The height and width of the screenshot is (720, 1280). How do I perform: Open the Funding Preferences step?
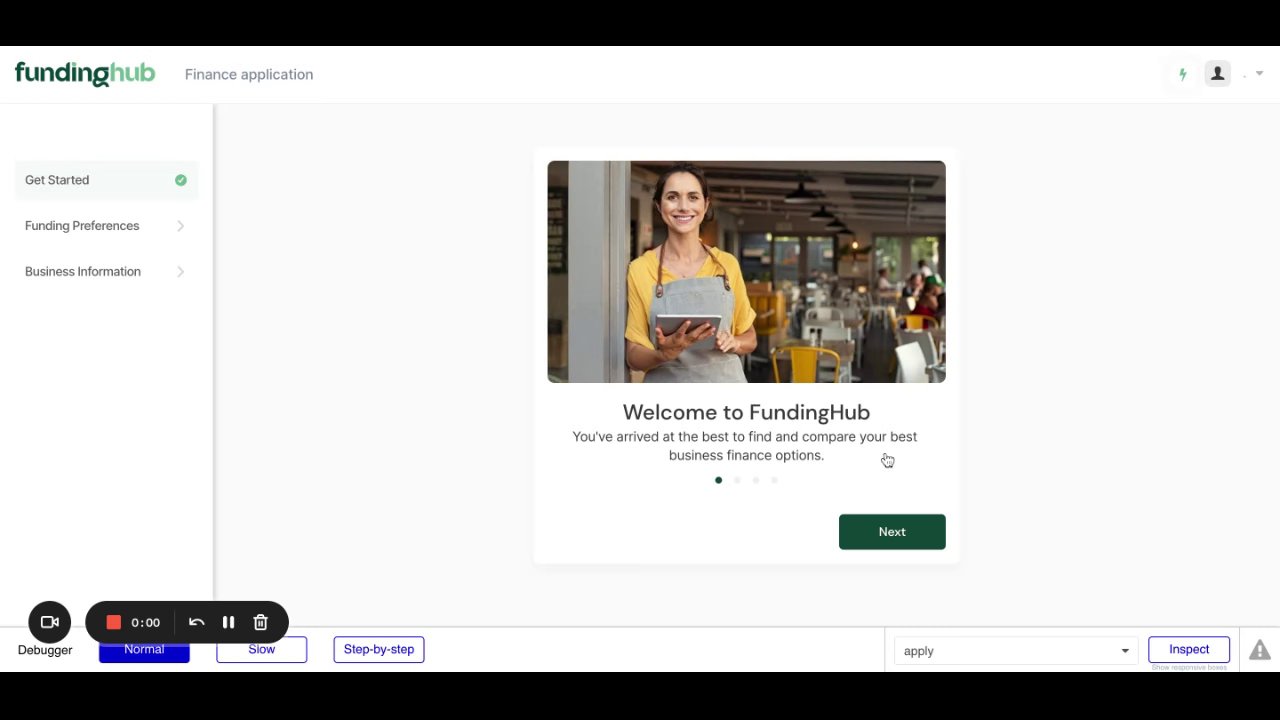coord(106,226)
